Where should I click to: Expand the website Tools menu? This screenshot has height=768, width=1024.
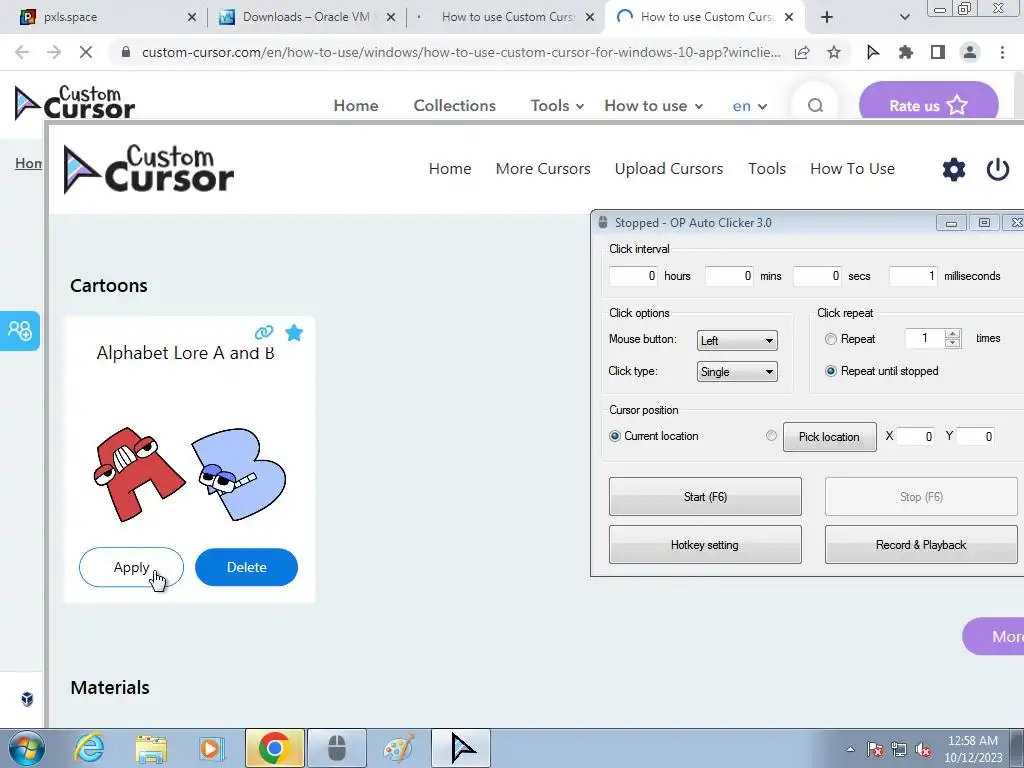(x=556, y=105)
